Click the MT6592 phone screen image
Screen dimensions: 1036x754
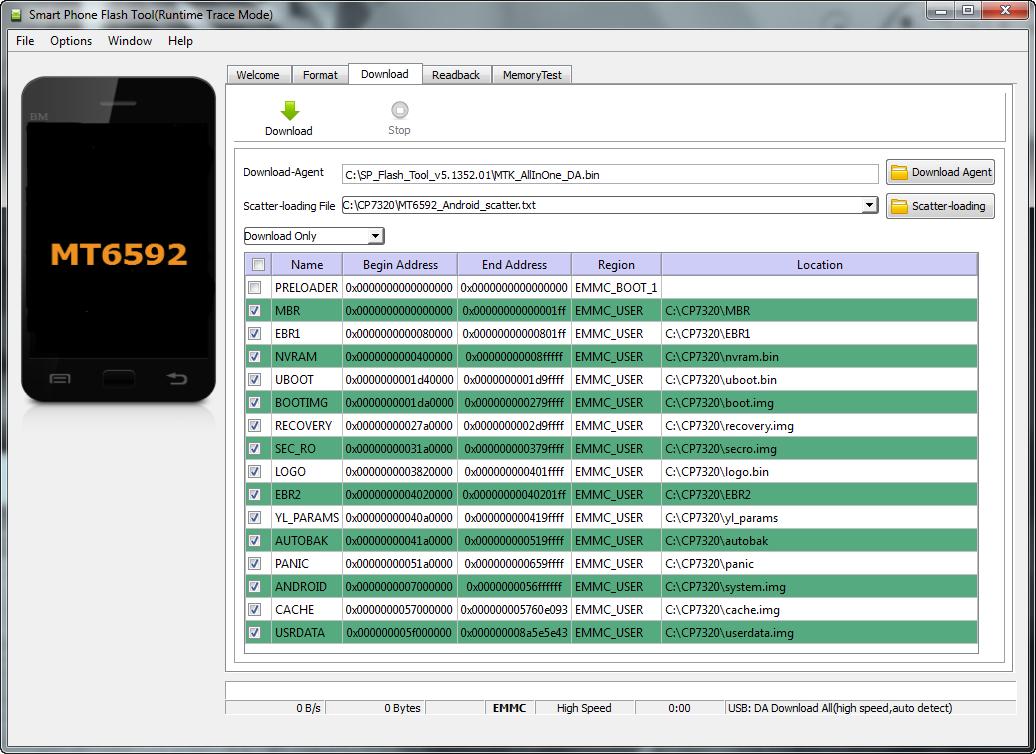[x=118, y=239]
